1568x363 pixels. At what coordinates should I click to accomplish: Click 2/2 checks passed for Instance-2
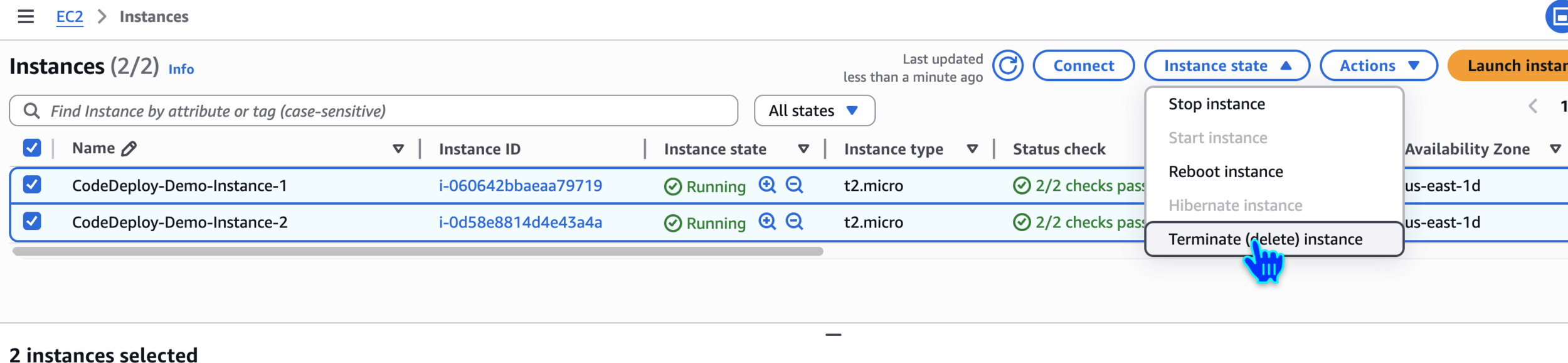click(x=1079, y=222)
